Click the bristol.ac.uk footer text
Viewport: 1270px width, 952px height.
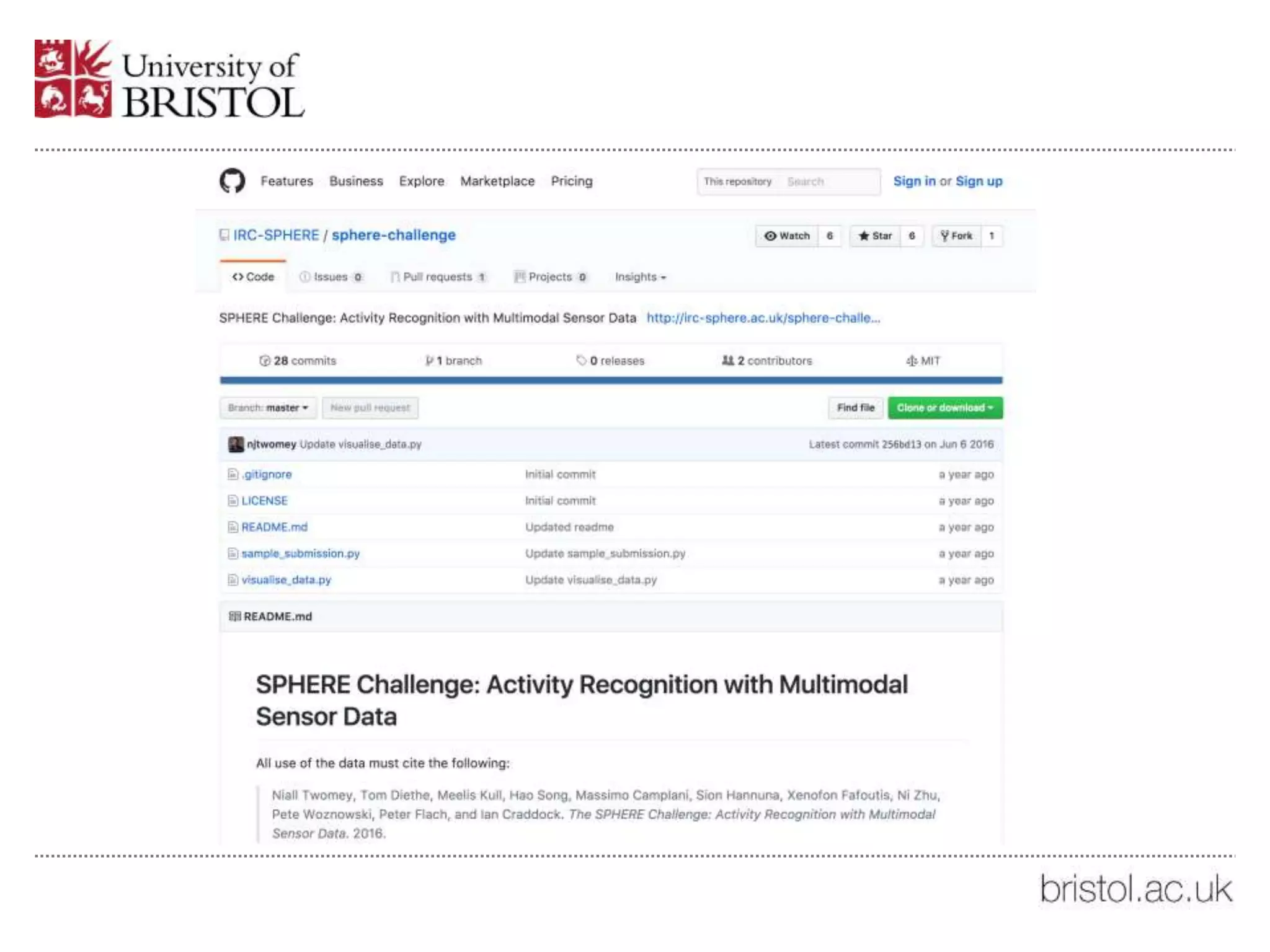pos(1136,889)
